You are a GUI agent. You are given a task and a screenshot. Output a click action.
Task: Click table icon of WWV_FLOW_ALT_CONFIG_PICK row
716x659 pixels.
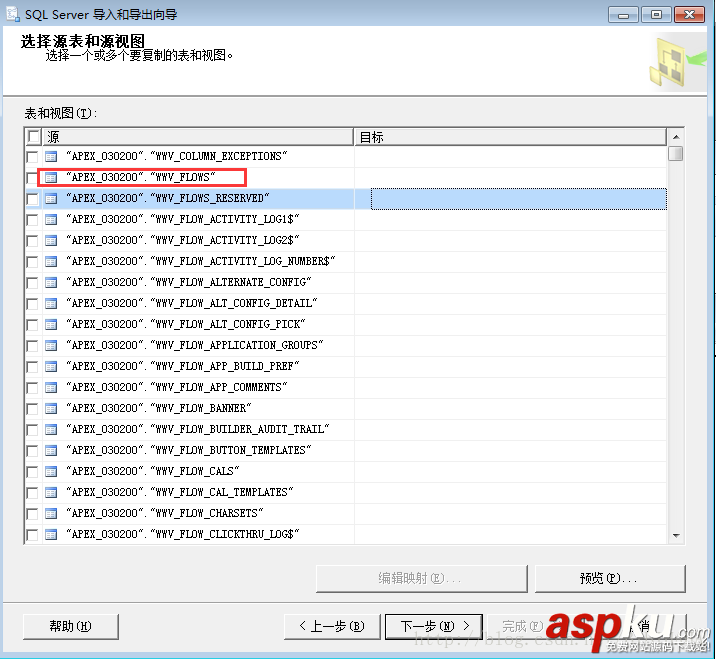pos(51,325)
